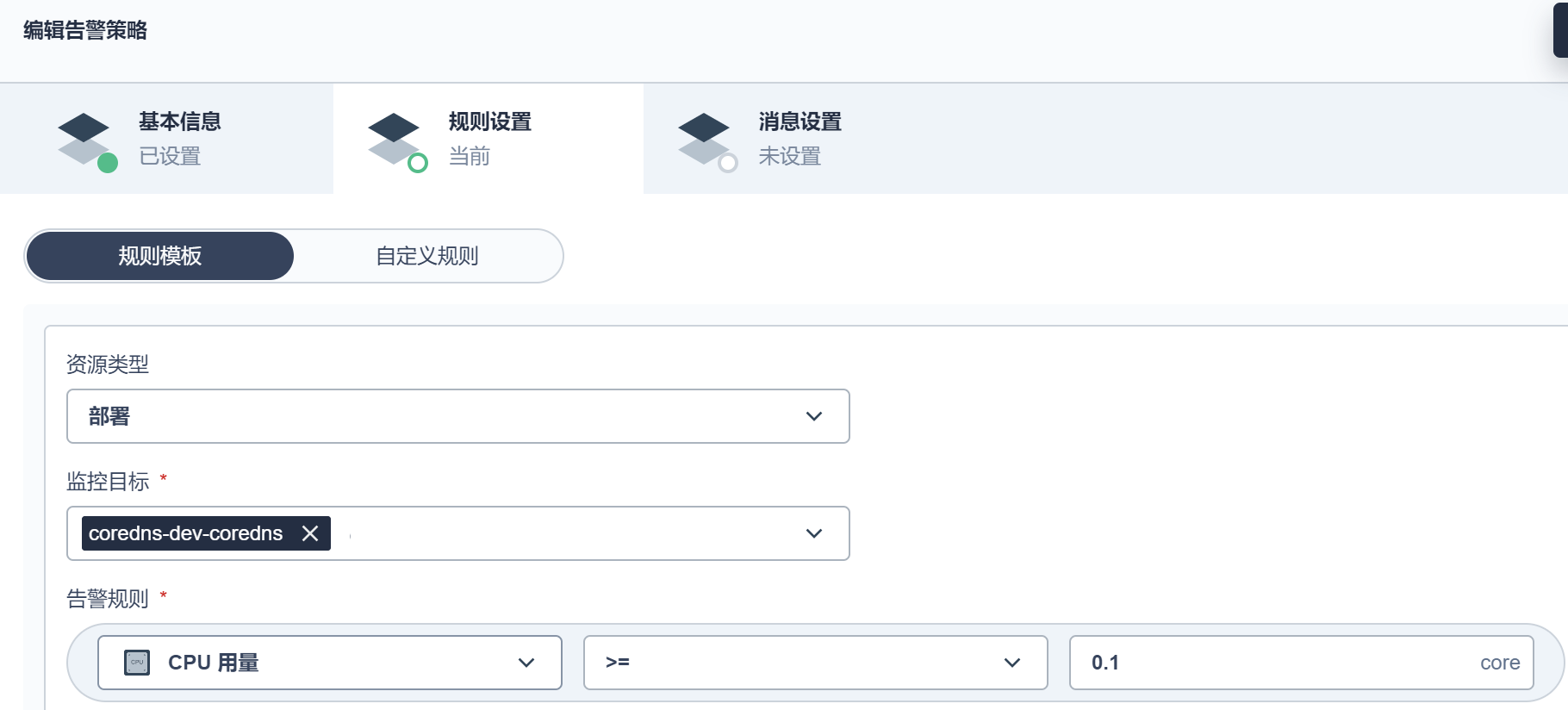Open the 资源类型 dropdown showing 部署
The height and width of the screenshot is (710, 1568).
pos(457,416)
